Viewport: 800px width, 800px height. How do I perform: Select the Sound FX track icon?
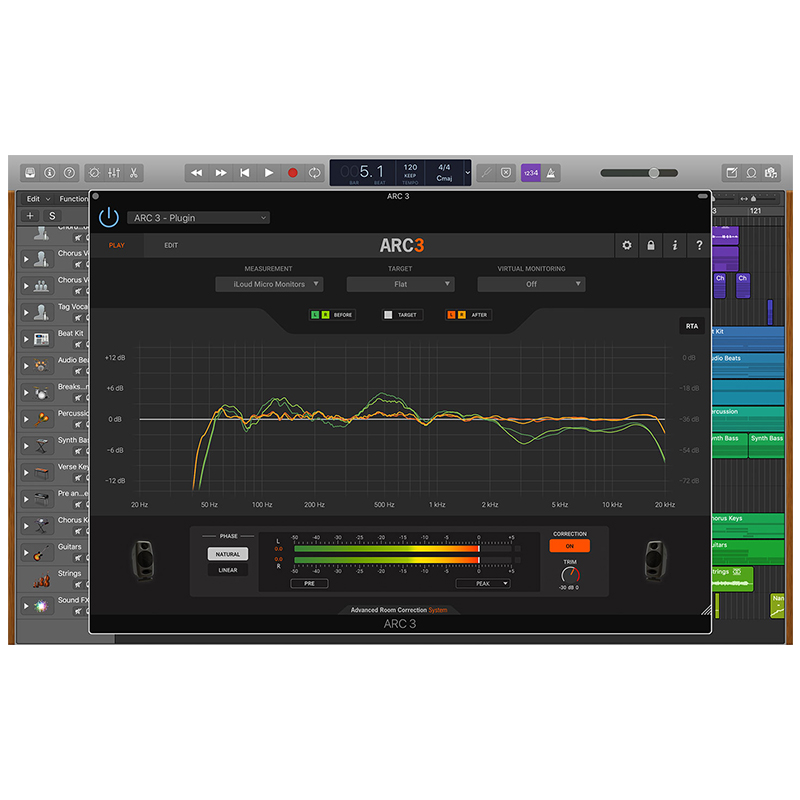click(41, 606)
